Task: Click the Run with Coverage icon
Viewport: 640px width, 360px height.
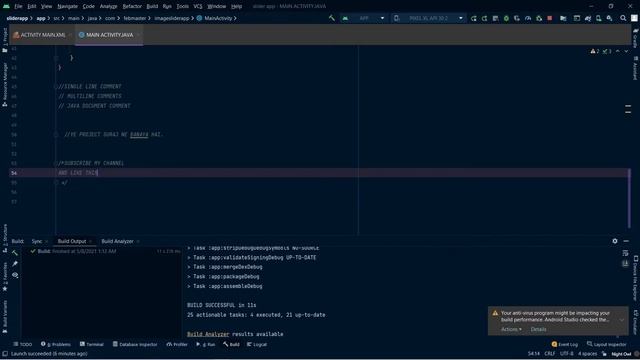Action: 517,18
